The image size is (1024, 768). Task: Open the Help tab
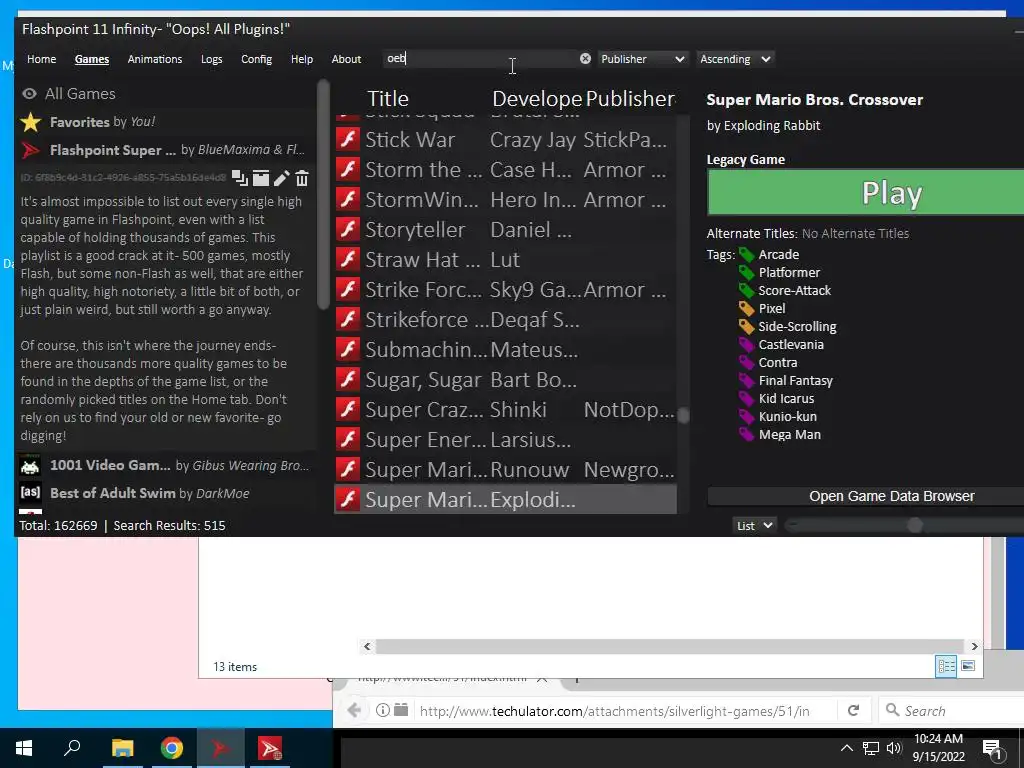click(x=302, y=59)
